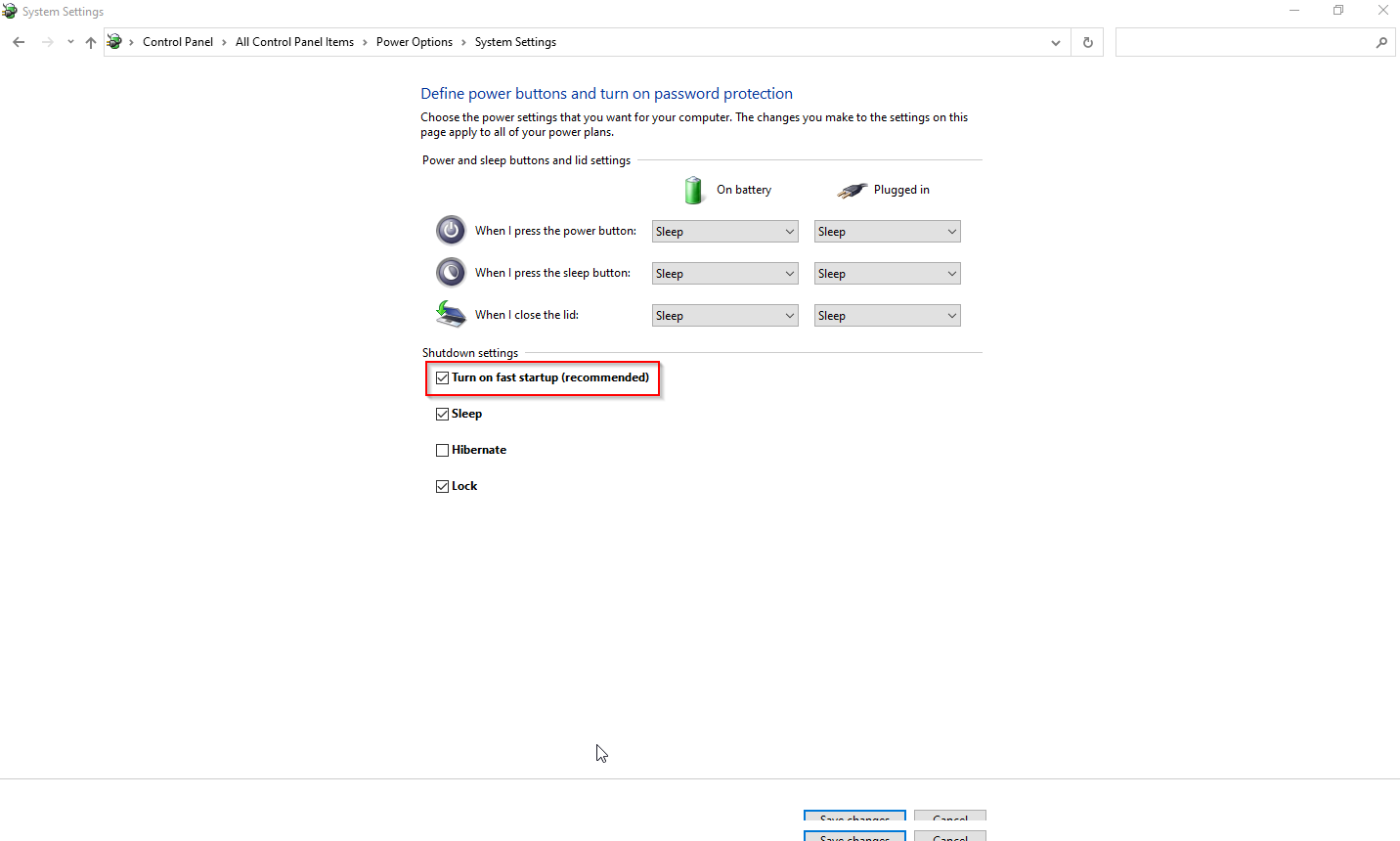The height and width of the screenshot is (841, 1400).
Task: Enable the Hibernate checkbox
Action: 443,450
